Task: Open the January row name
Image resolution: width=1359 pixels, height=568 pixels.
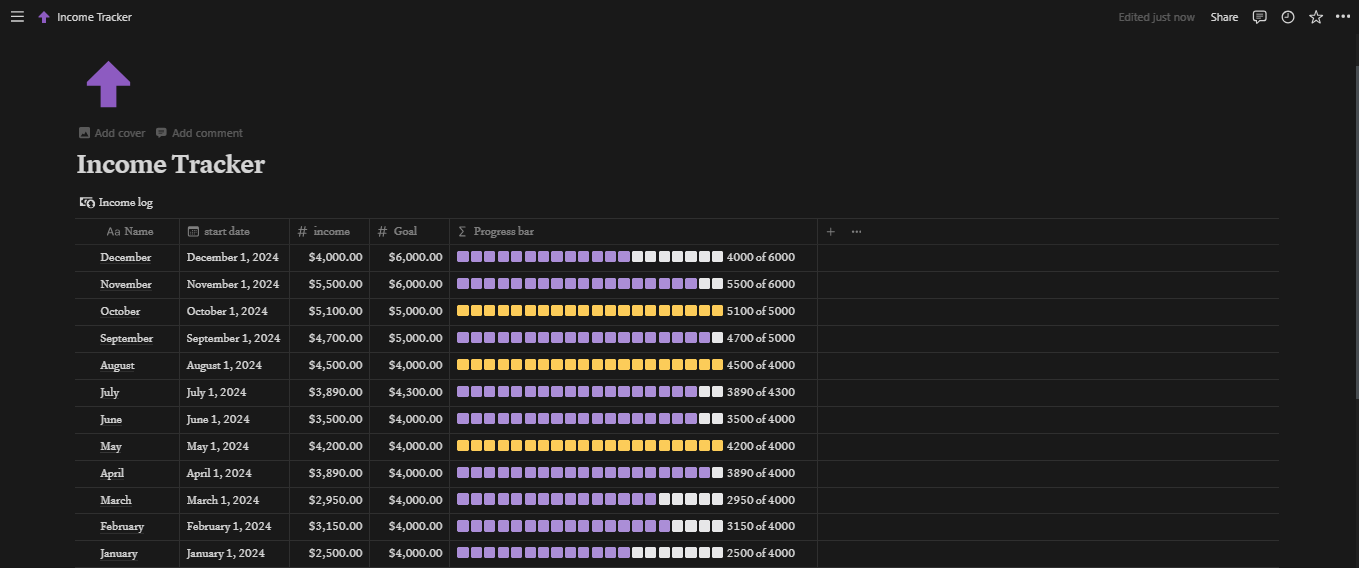Action: [x=119, y=554]
